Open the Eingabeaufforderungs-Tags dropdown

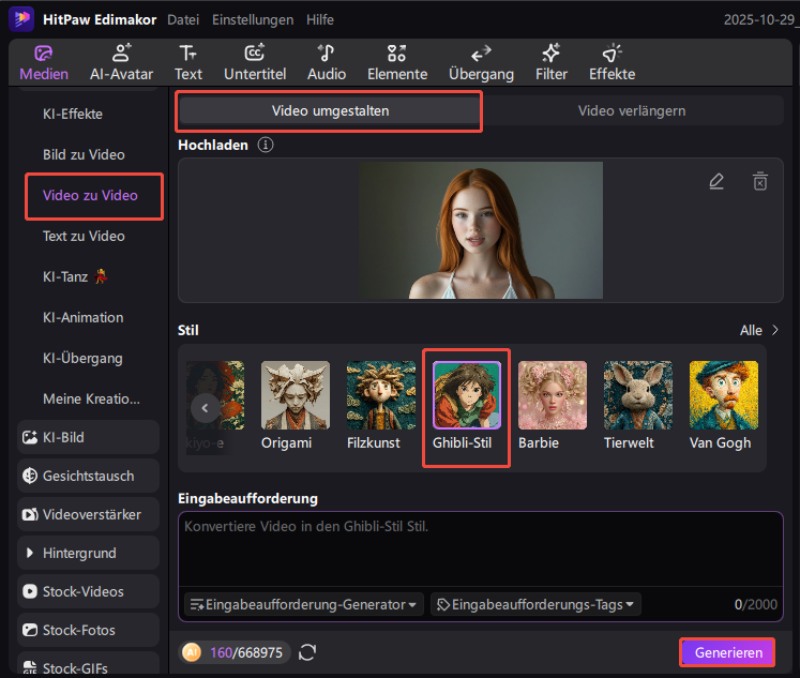pos(536,605)
